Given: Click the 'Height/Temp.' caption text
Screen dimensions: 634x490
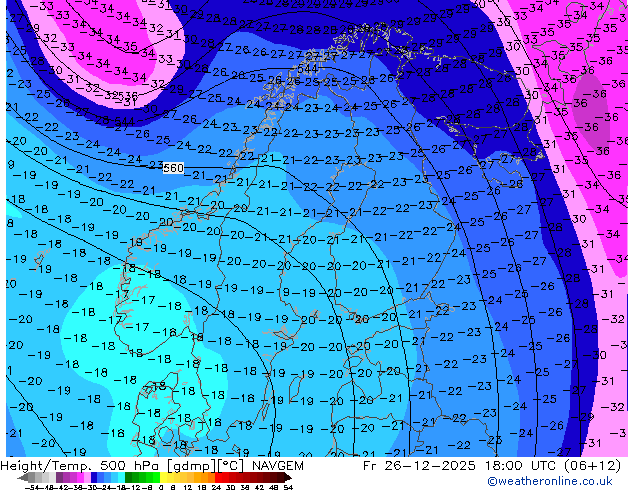Looking at the screenshot, I should (45, 466).
